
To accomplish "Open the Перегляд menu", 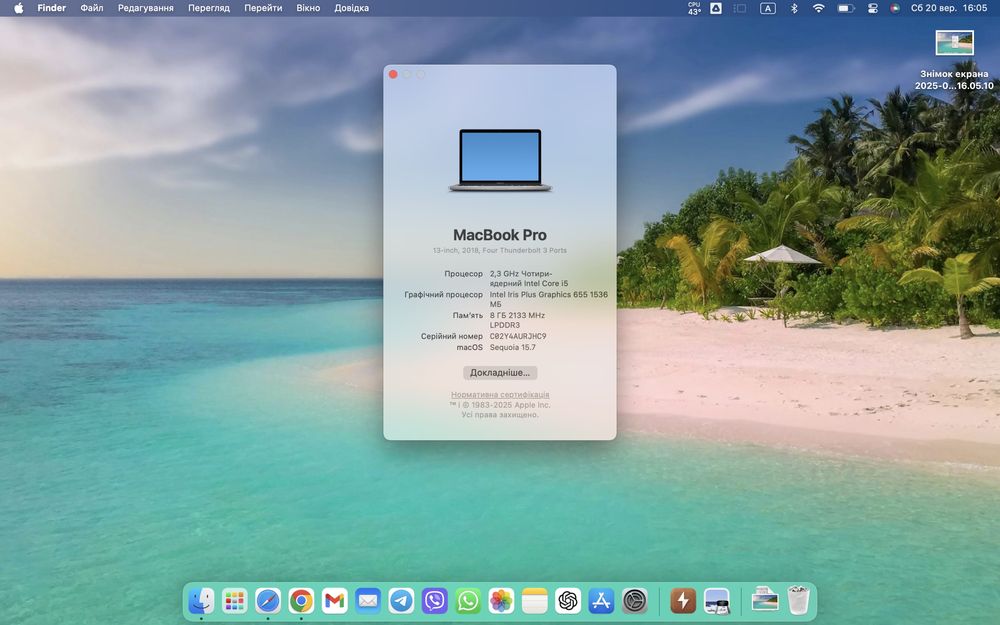I will (x=209, y=8).
